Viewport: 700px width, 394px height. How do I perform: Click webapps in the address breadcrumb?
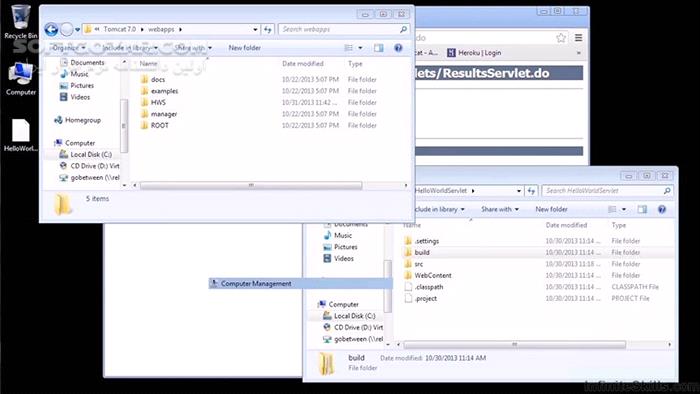pyautogui.click(x=161, y=29)
